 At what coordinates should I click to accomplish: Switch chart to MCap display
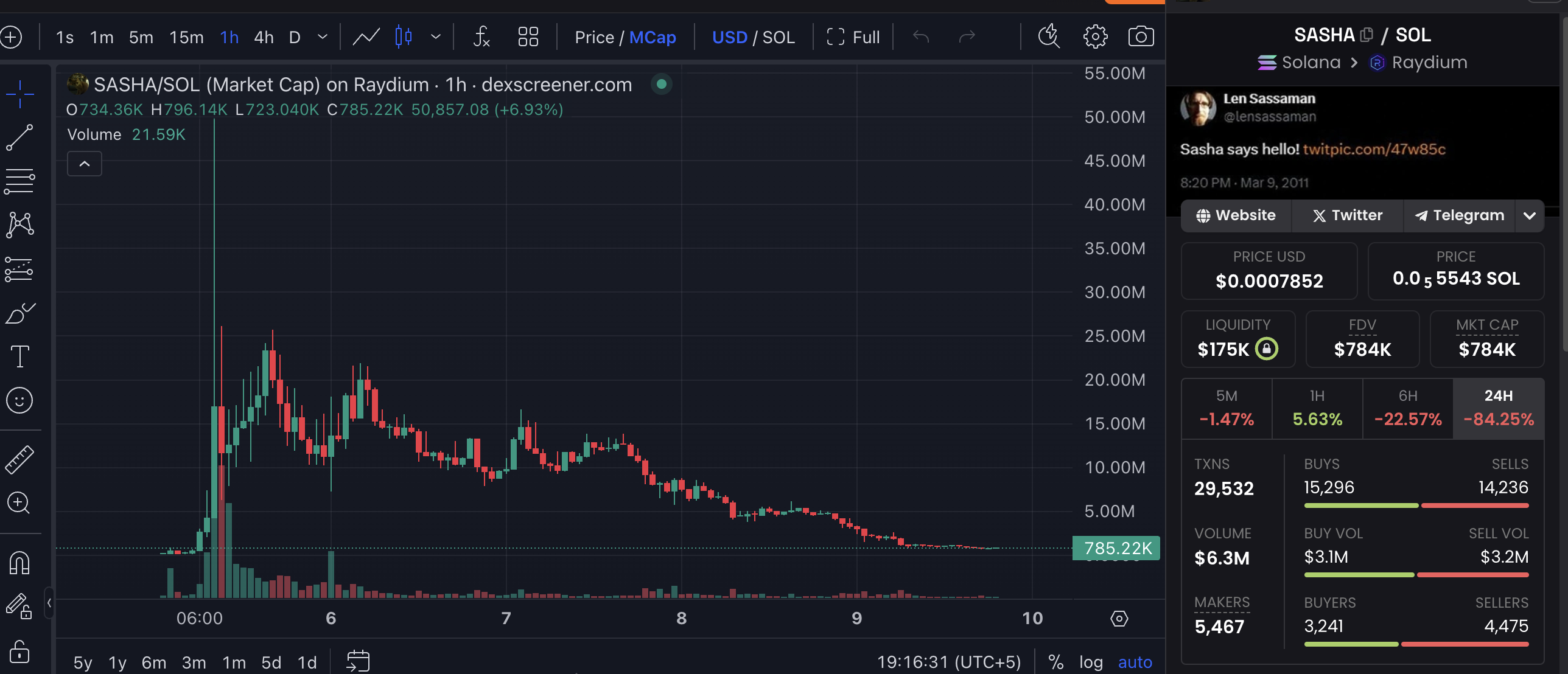(653, 37)
